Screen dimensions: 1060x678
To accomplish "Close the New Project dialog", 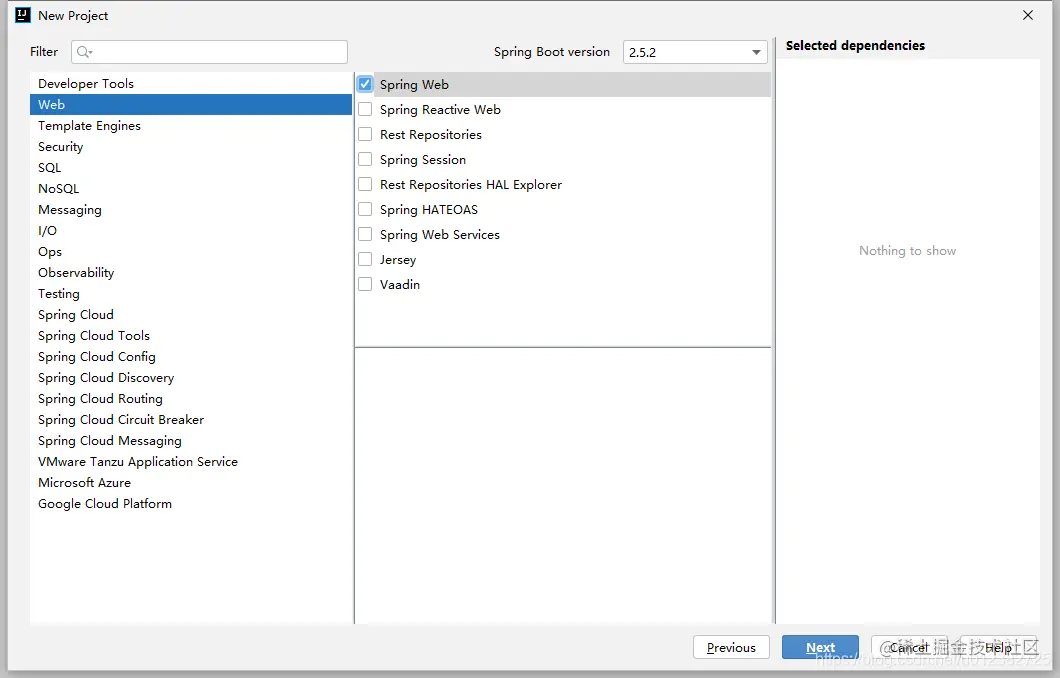I will click(x=1028, y=15).
